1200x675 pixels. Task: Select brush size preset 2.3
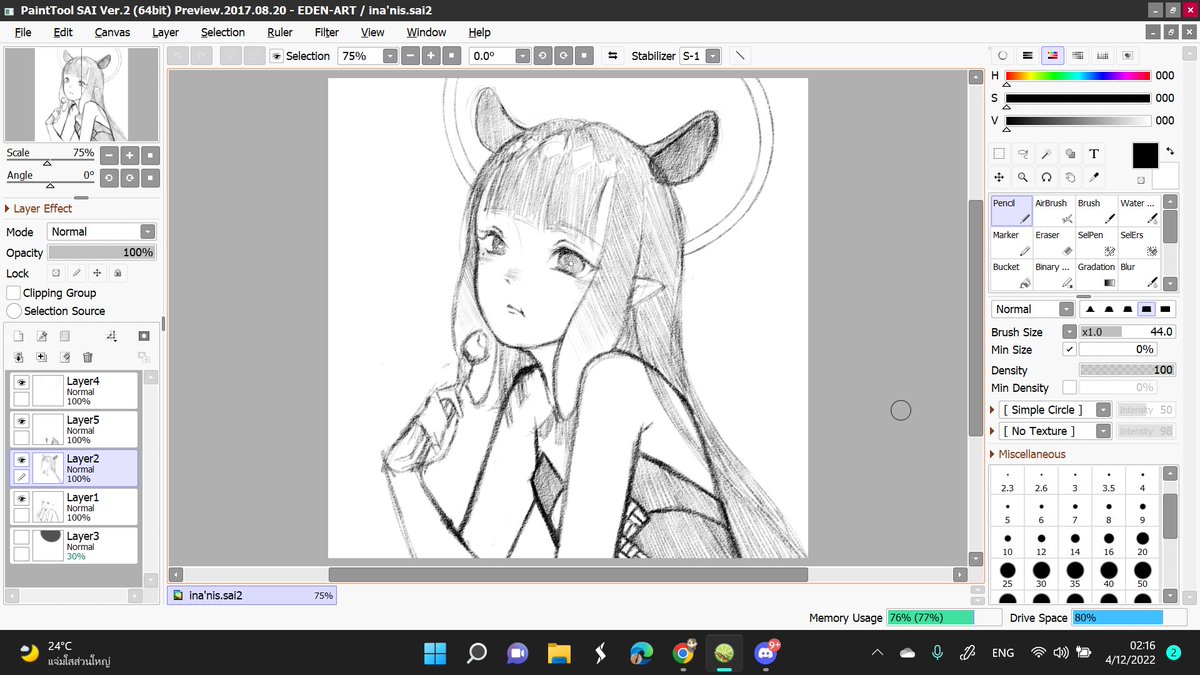coord(1007,481)
